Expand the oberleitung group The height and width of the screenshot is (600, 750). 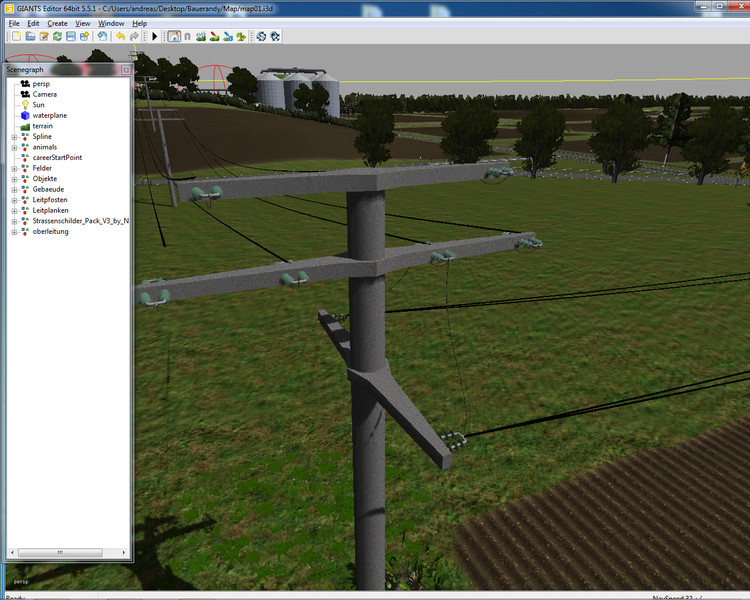click(x=14, y=232)
